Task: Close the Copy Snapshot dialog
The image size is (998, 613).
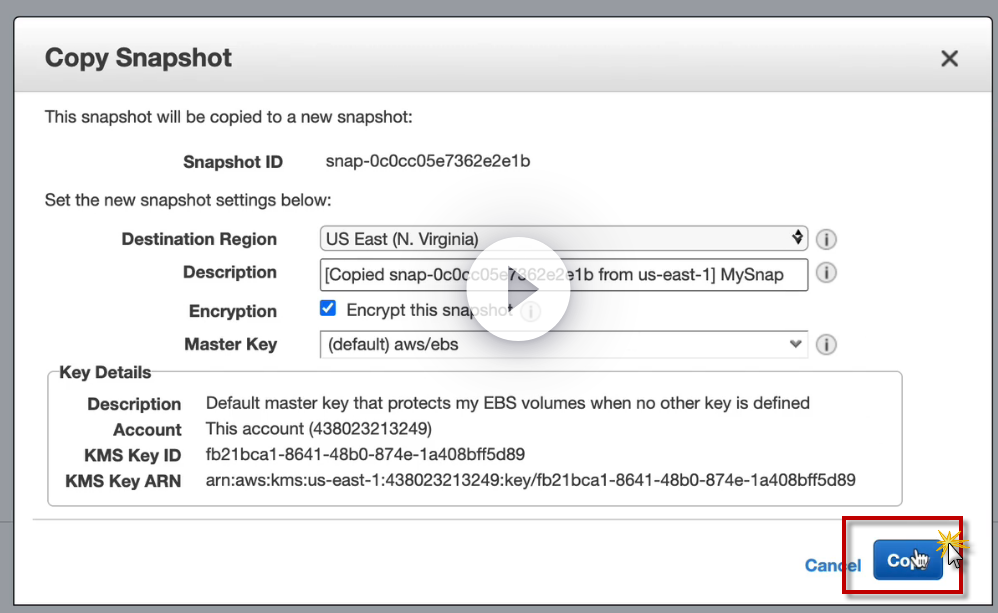Action: (949, 58)
